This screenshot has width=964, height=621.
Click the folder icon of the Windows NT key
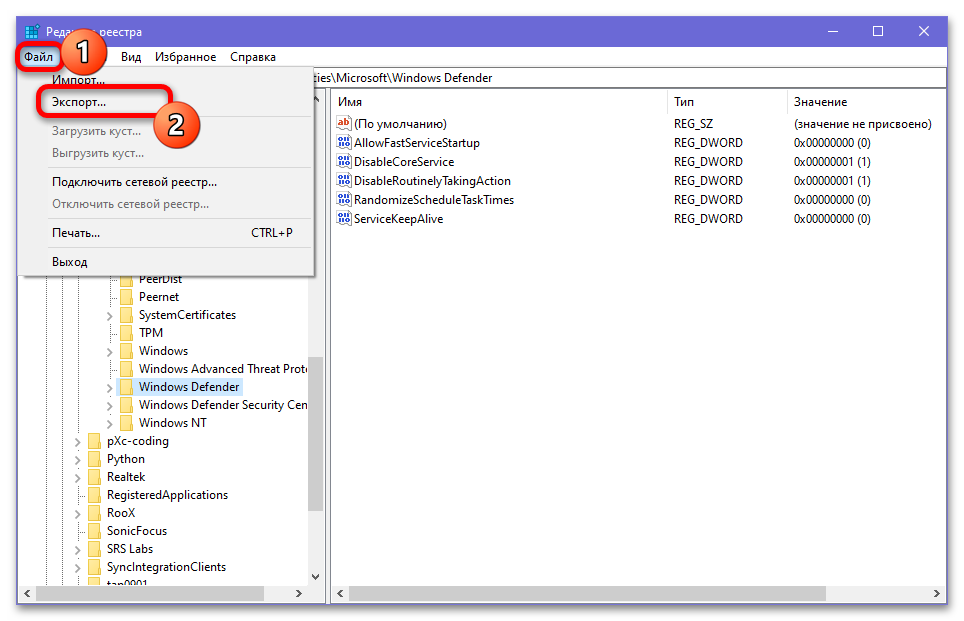127,423
